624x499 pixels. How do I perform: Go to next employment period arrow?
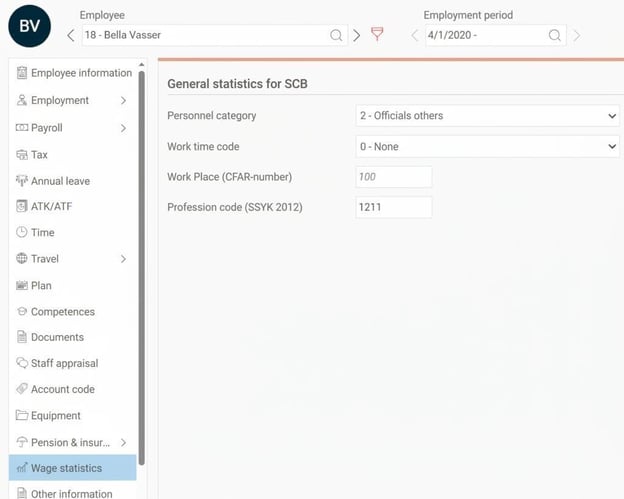(x=576, y=35)
